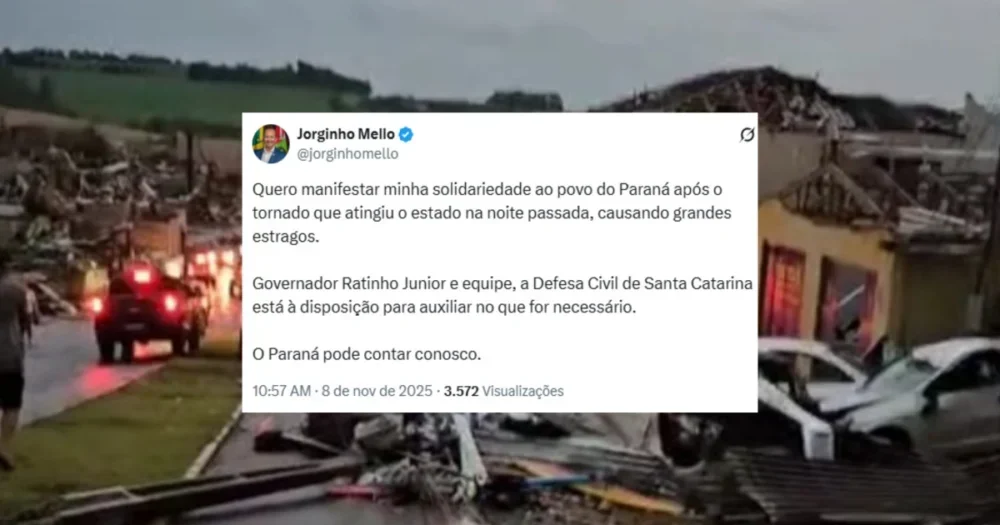Click the pickup truck with red taillights
1000x525 pixels.
point(151,310)
